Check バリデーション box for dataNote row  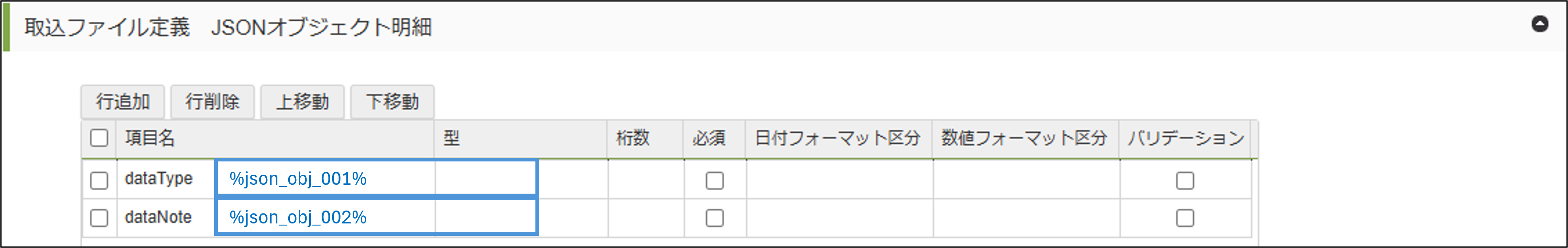(1184, 218)
